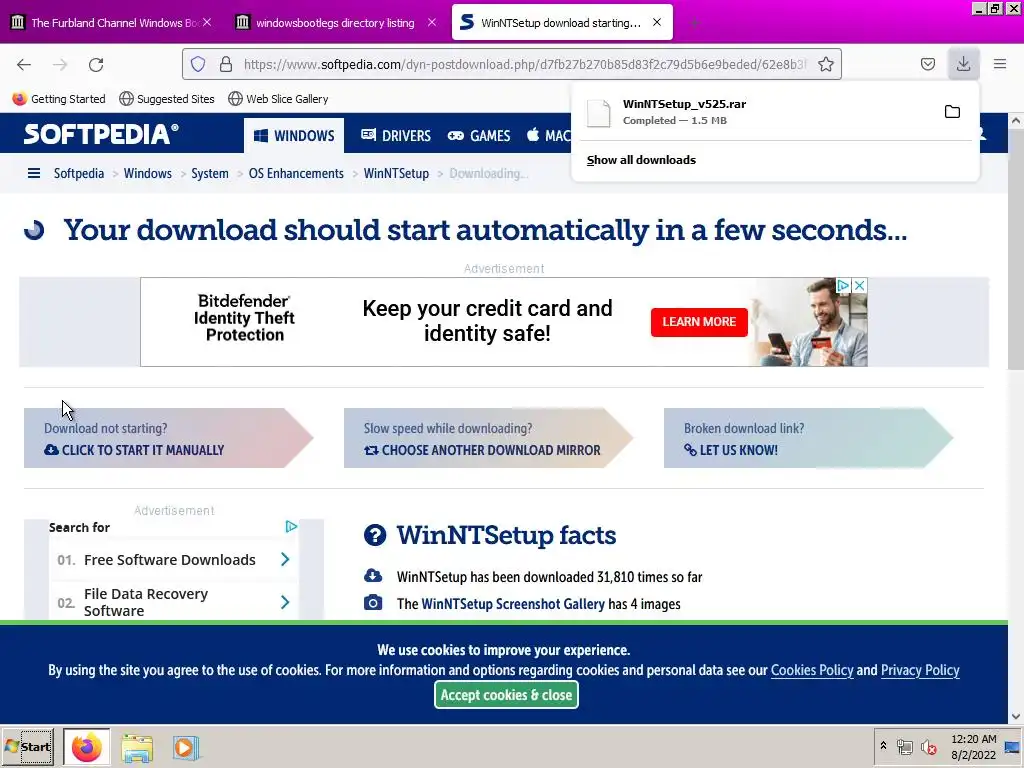Click the Softpedia breadcrumb link
This screenshot has height=768, width=1024.
point(78,173)
